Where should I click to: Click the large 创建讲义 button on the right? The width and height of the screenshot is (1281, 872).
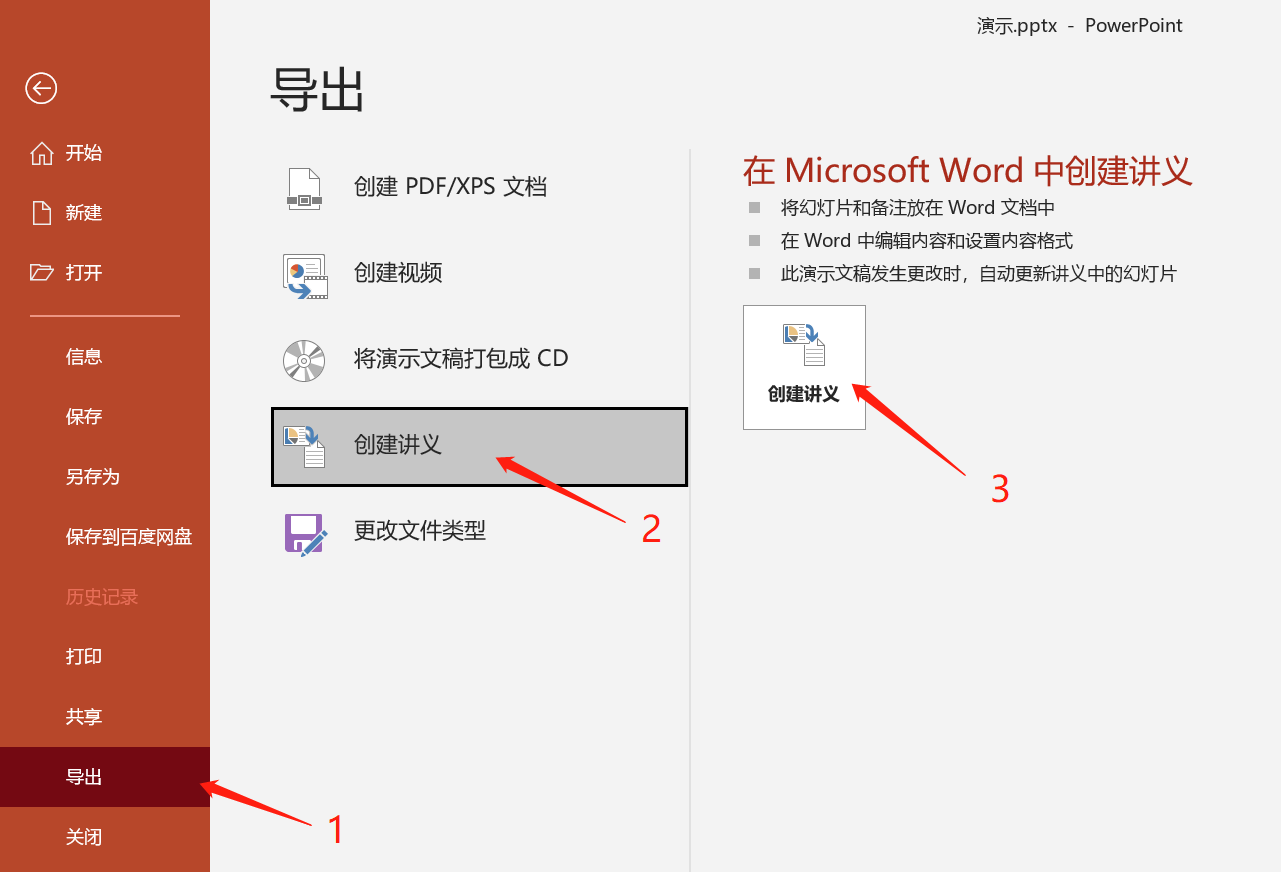804,366
